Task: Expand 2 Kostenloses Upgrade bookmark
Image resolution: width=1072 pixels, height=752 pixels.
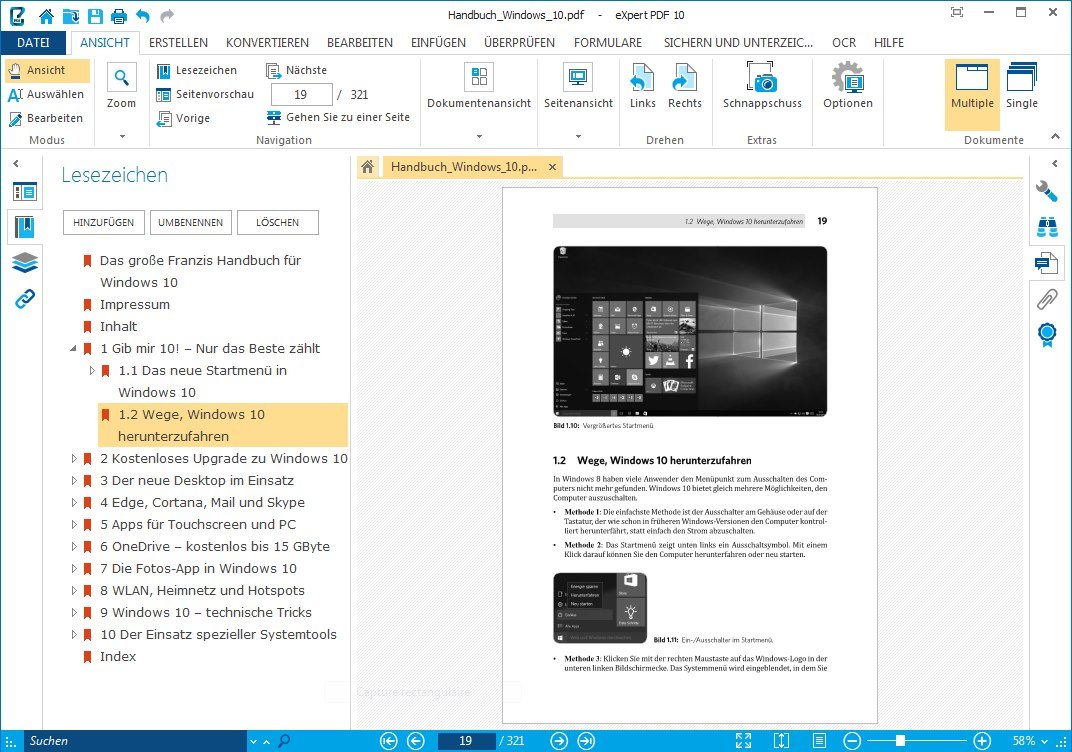Action: (74, 459)
